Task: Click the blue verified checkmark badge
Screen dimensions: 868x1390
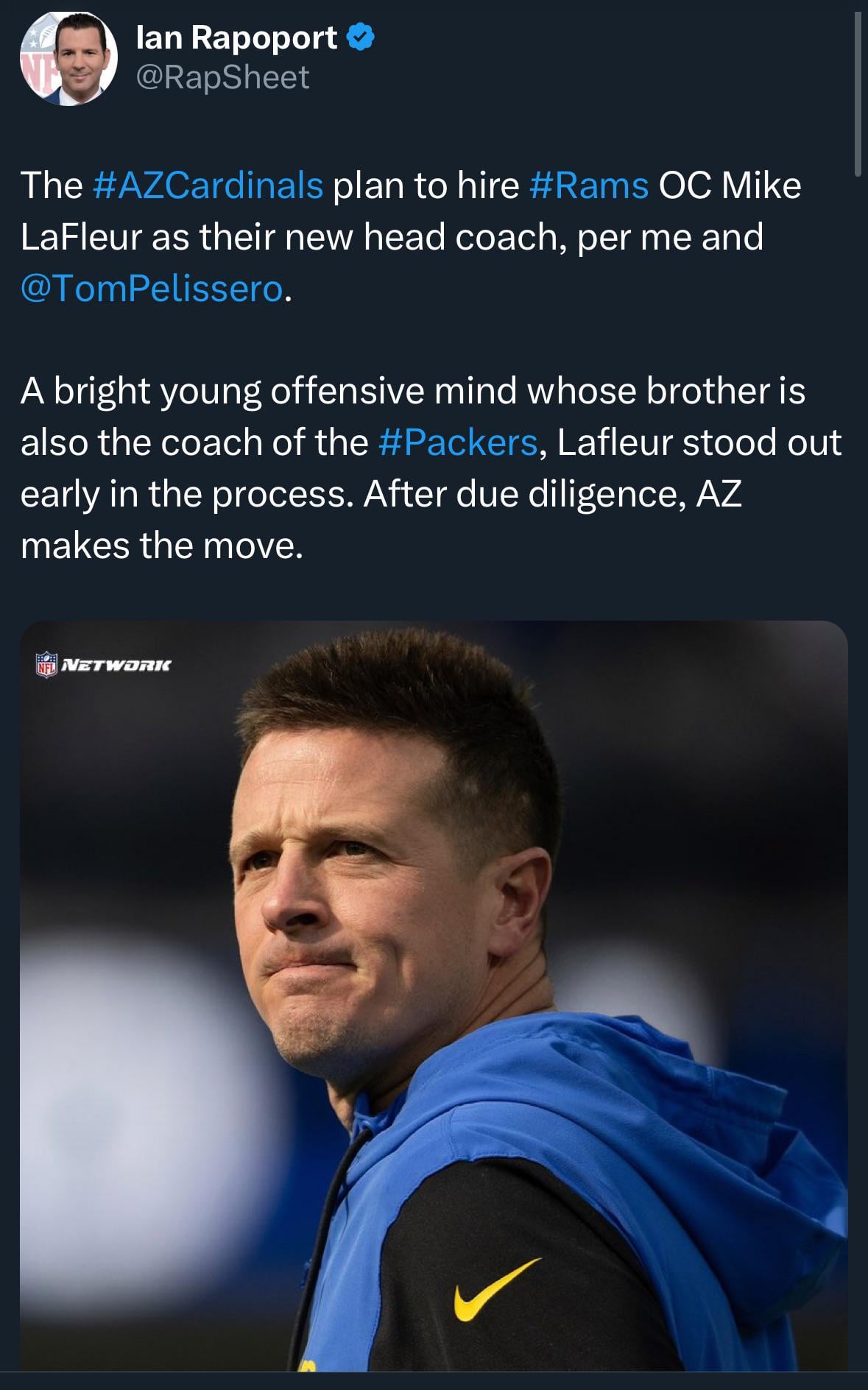Action: [360, 37]
